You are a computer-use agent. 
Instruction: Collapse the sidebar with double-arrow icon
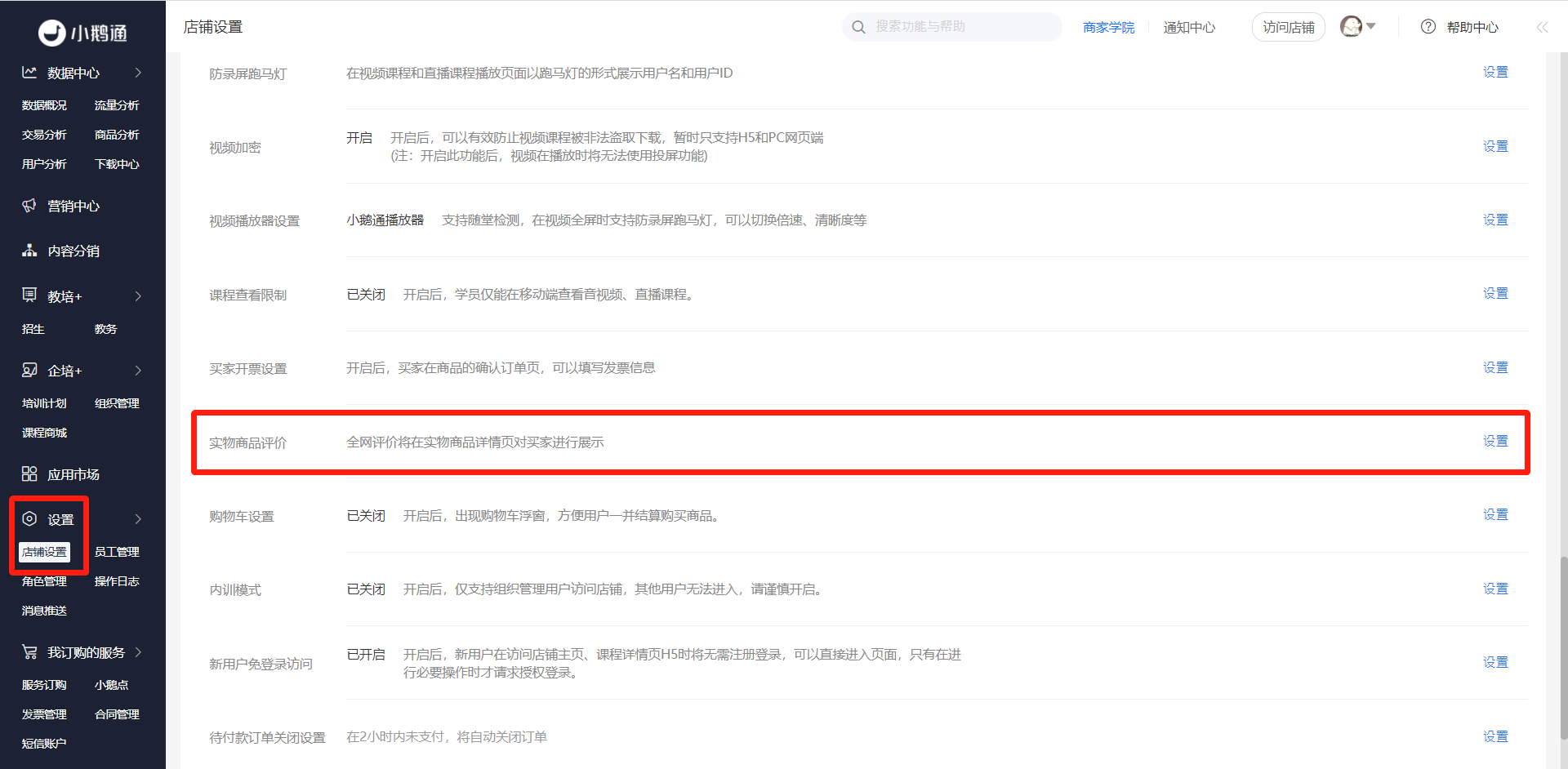point(1542,27)
